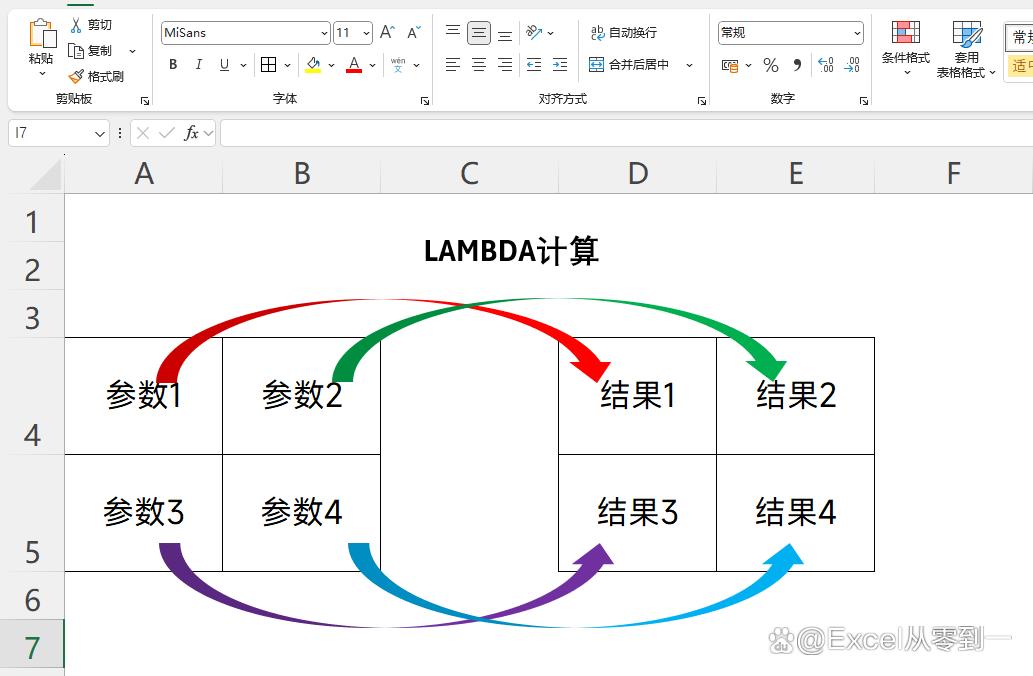1033x676 pixels.
Task: Increase font size with the larger A icon
Action: click(387, 32)
